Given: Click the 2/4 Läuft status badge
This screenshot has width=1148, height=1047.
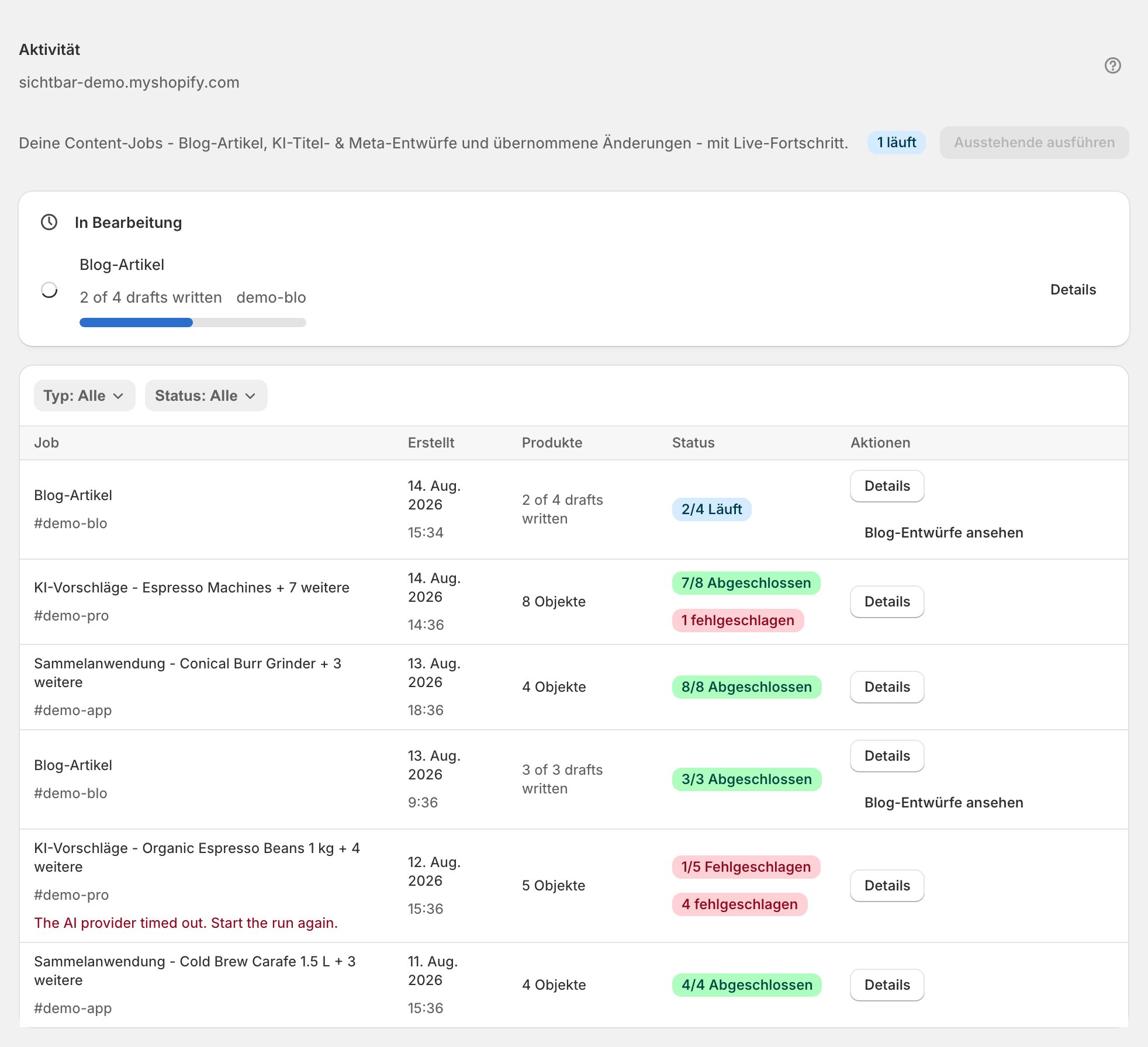Looking at the screenshot, I should pyautogui.click(x=711, y=509).
